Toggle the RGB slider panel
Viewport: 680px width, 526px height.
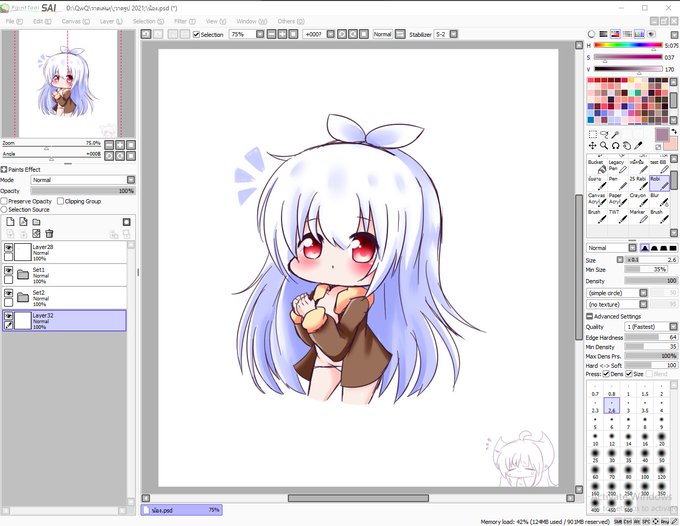point(603,34)
